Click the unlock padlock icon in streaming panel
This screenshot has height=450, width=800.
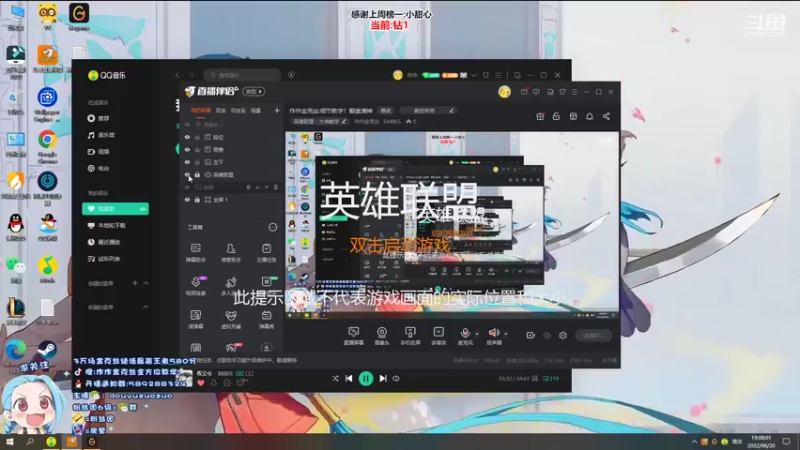tap(556, 116)
